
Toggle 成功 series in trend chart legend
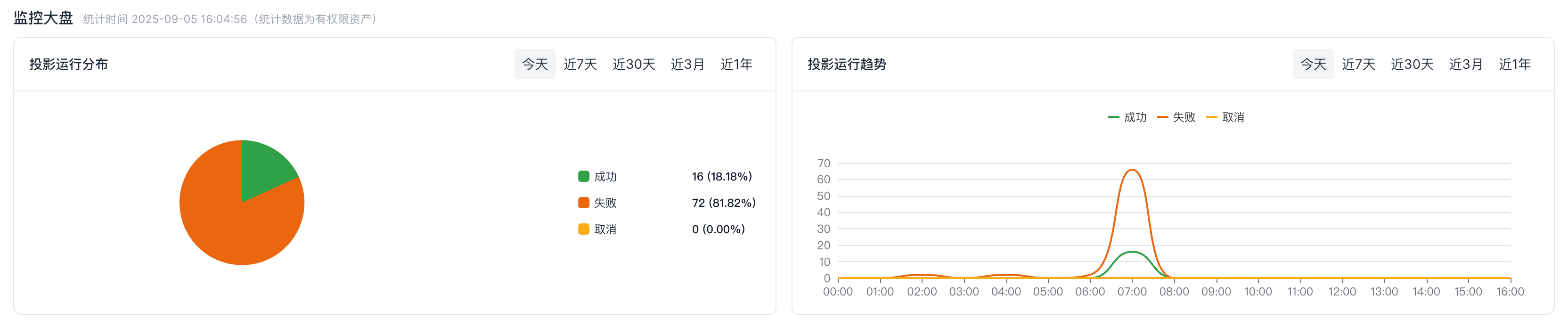1127,117
